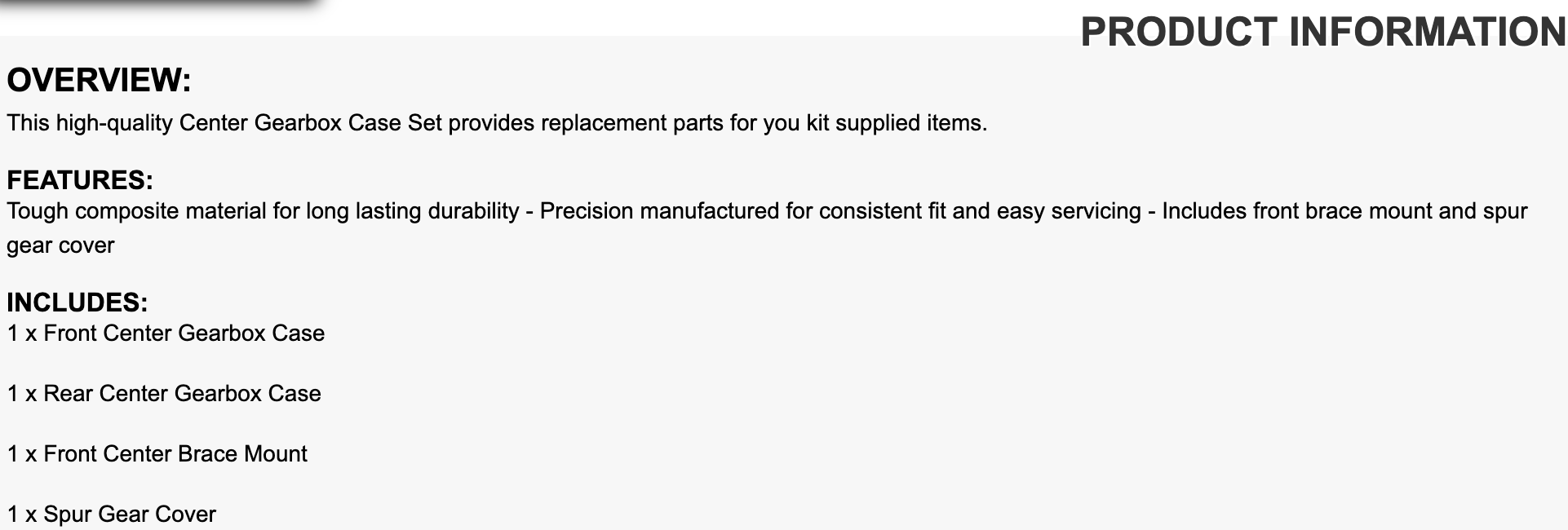1568x530 pixels.
Task: Click the INCLUDES heading
Action: click(x=78, y=303)
